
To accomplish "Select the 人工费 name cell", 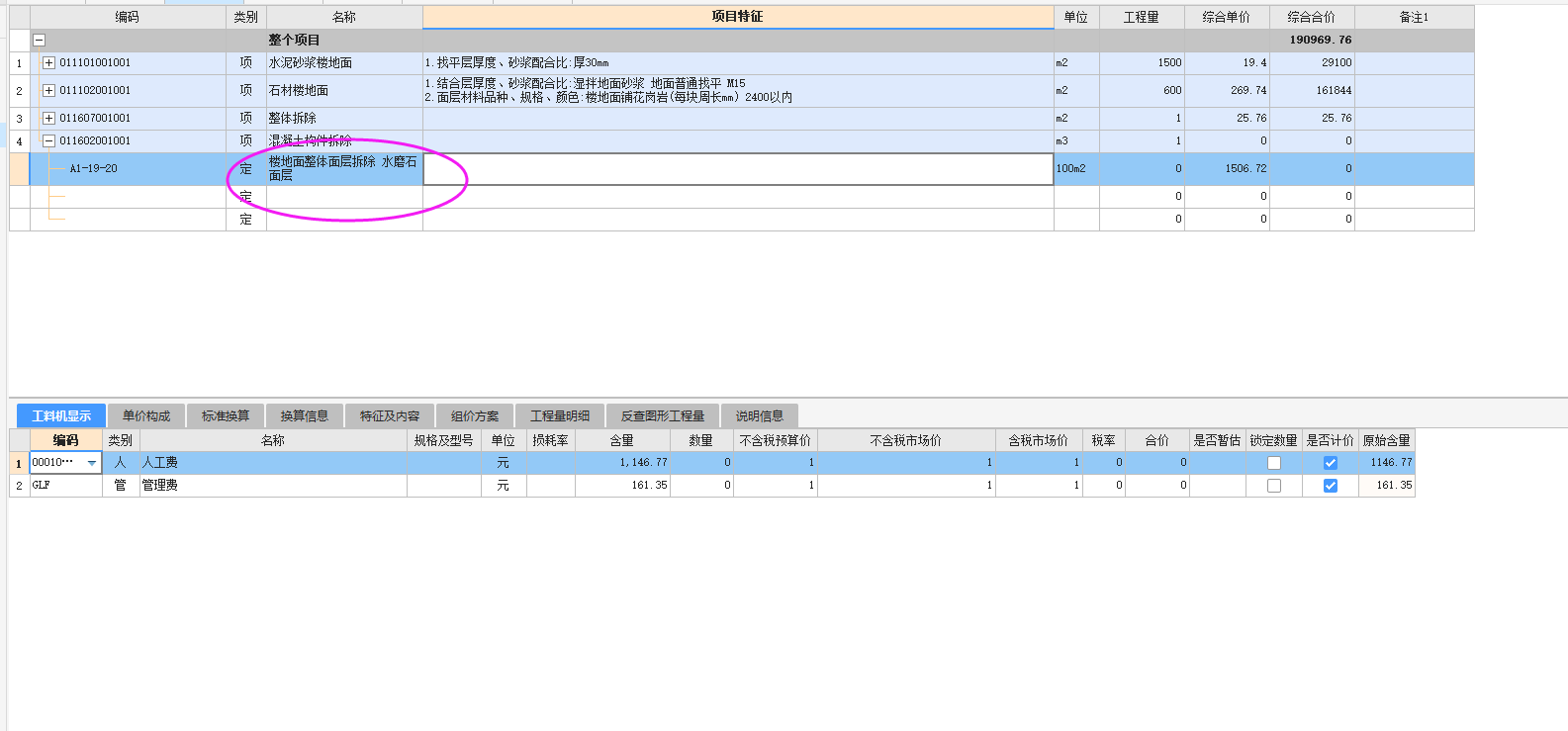I will (x=273, y=463).
